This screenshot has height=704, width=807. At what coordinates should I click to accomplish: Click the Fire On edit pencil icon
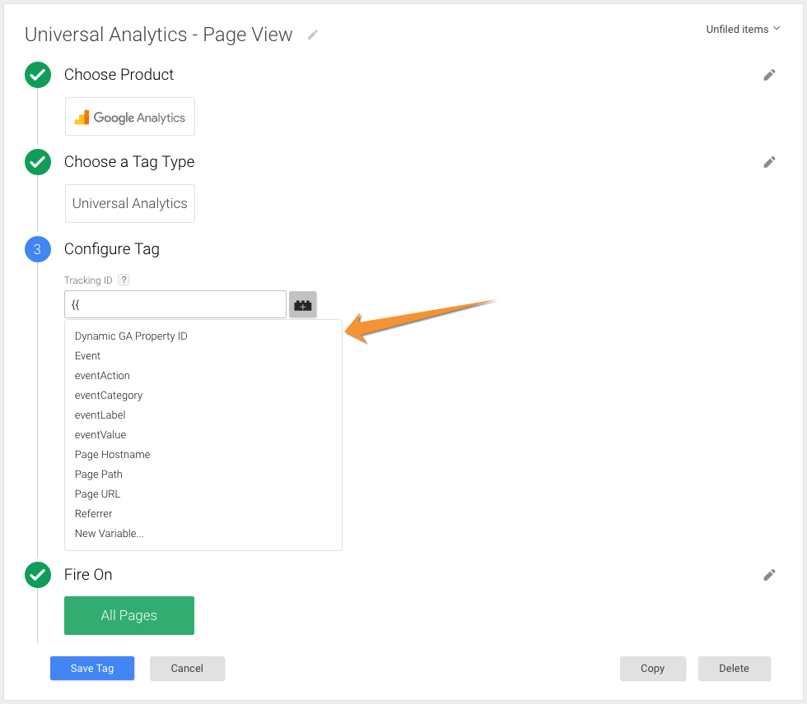point(769,575)
